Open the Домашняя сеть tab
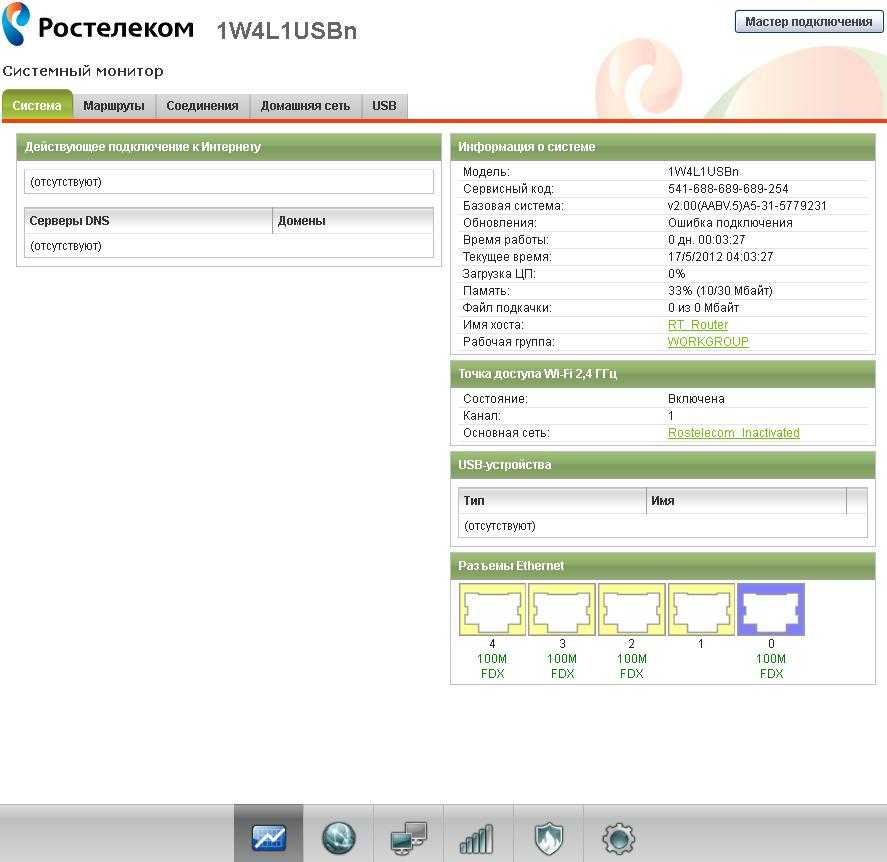Viewport: 887px width, 862px height. (x=305, y=105)
